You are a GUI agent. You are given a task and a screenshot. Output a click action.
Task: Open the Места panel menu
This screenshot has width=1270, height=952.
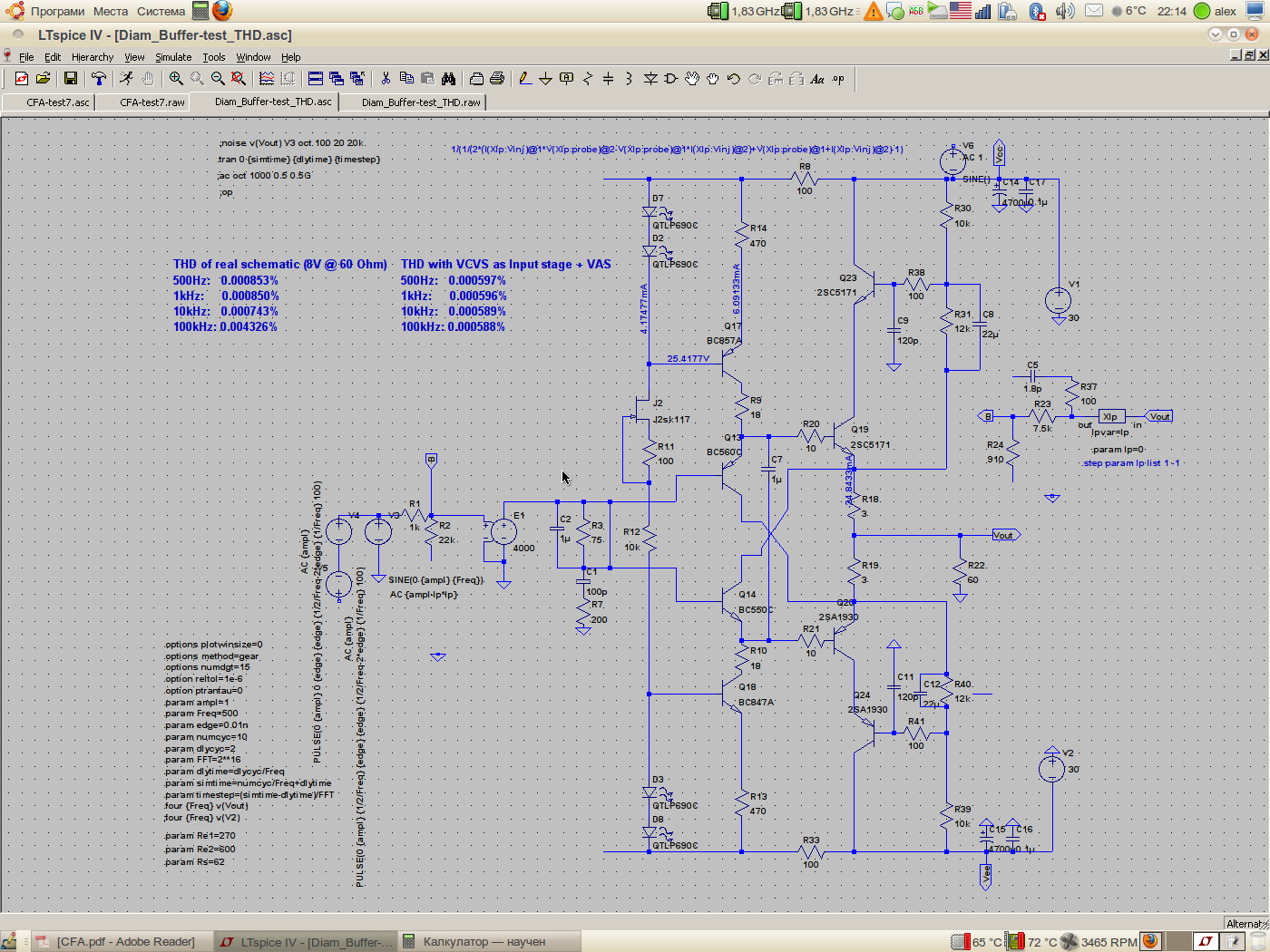coord(111,11)
